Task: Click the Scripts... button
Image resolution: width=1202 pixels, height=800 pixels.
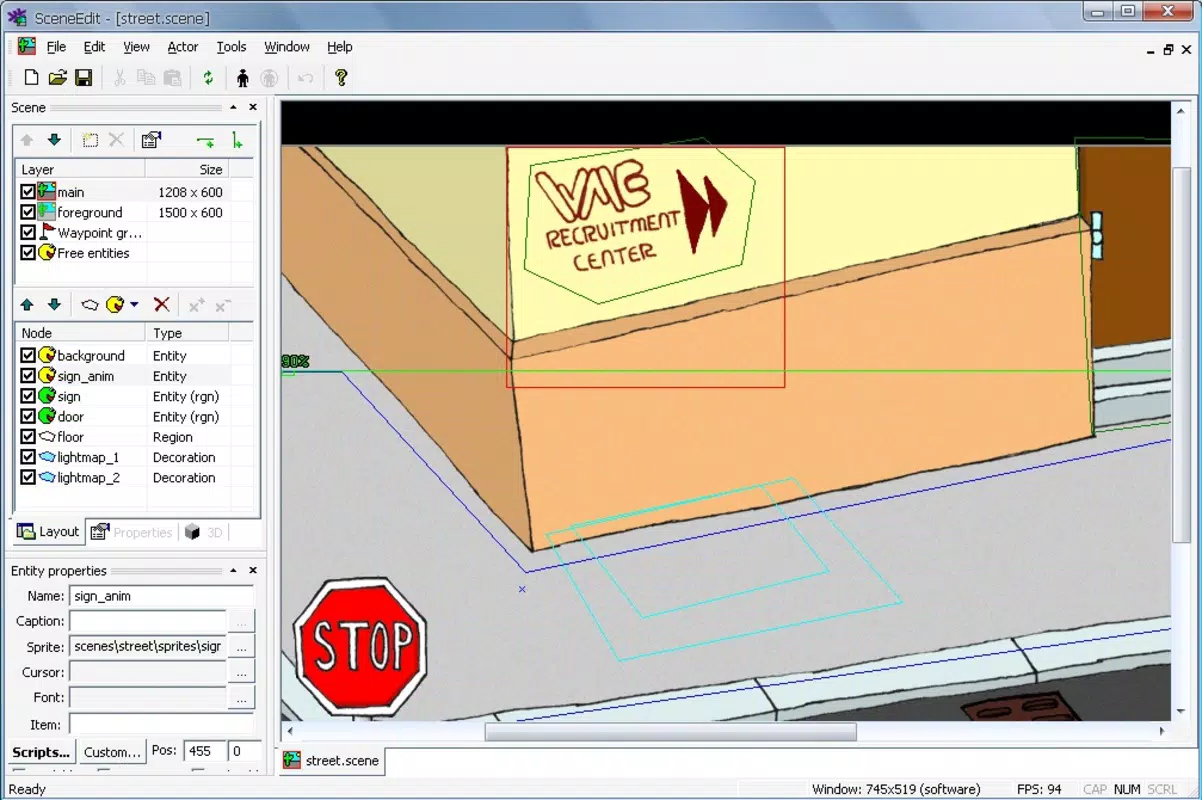Action: click(x=41, y=752)
